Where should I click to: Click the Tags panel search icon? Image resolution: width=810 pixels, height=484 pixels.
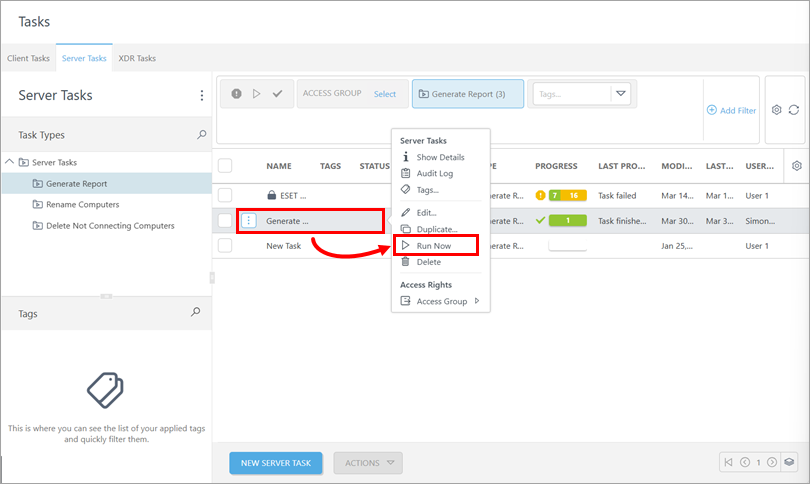click(196, 313)
